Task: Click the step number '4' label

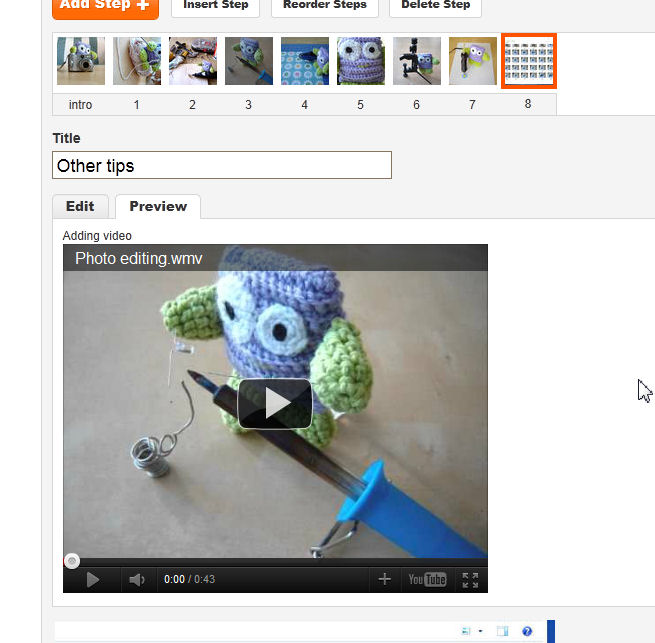Action: pyautogui.click(x=305, y=104)
